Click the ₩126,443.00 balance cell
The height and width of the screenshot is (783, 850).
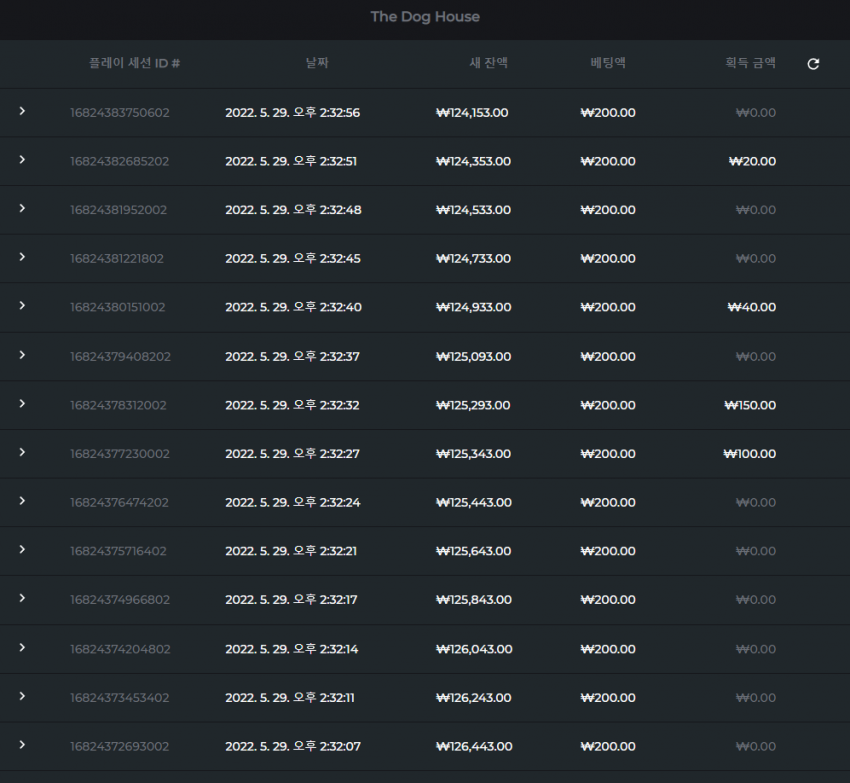pos(474,747)
